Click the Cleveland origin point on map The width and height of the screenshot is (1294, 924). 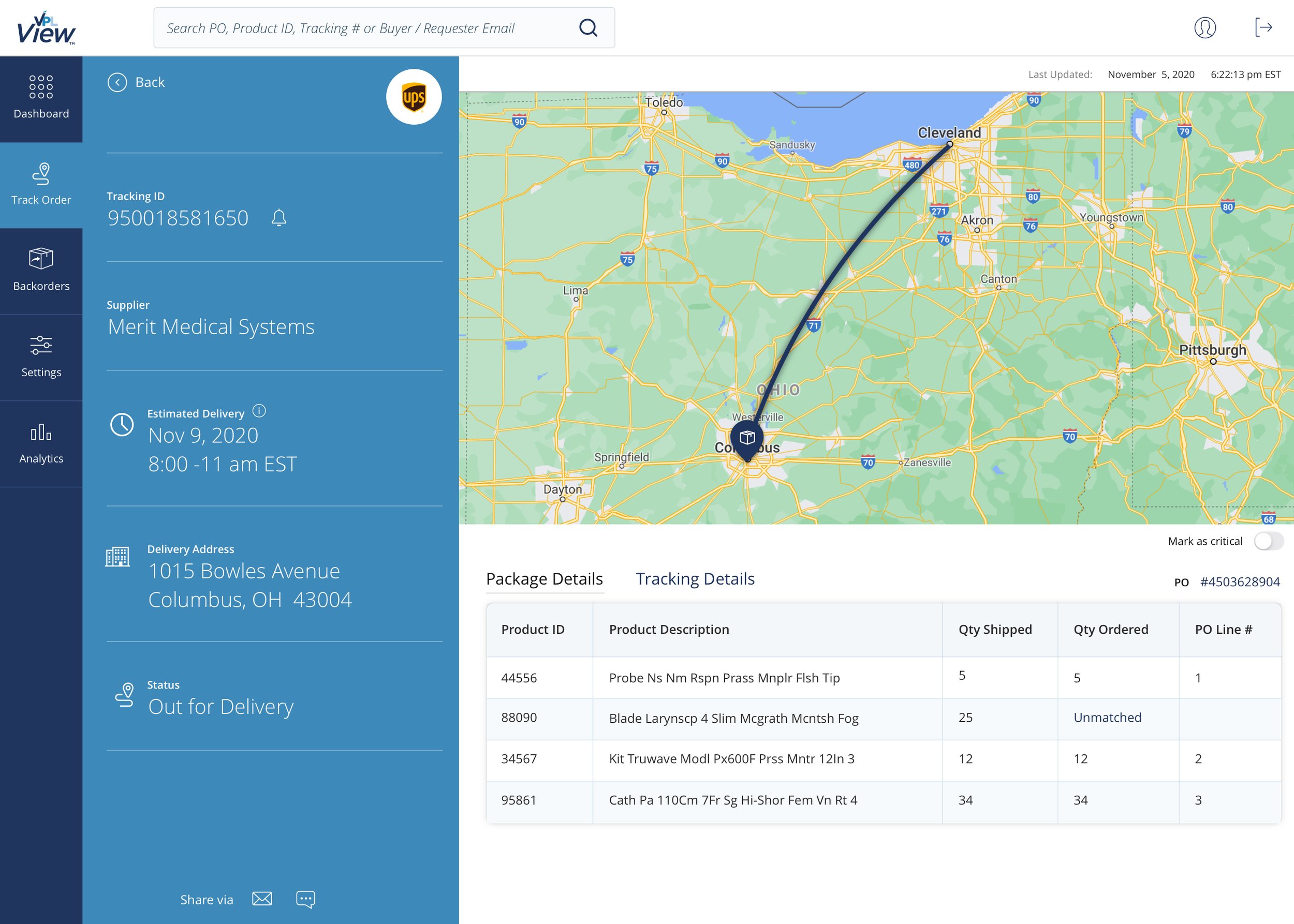point(950,144)
